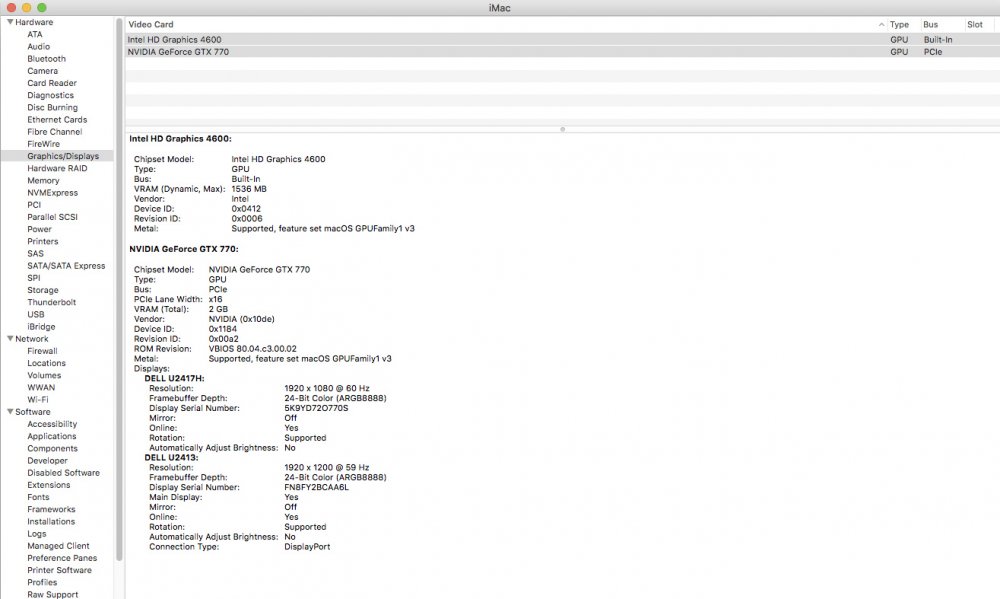Image resolution: width=1000 pixels, height=599 pixels.
Task: Show Memory information
Action: pyautogui.click(x=43, y=181)
